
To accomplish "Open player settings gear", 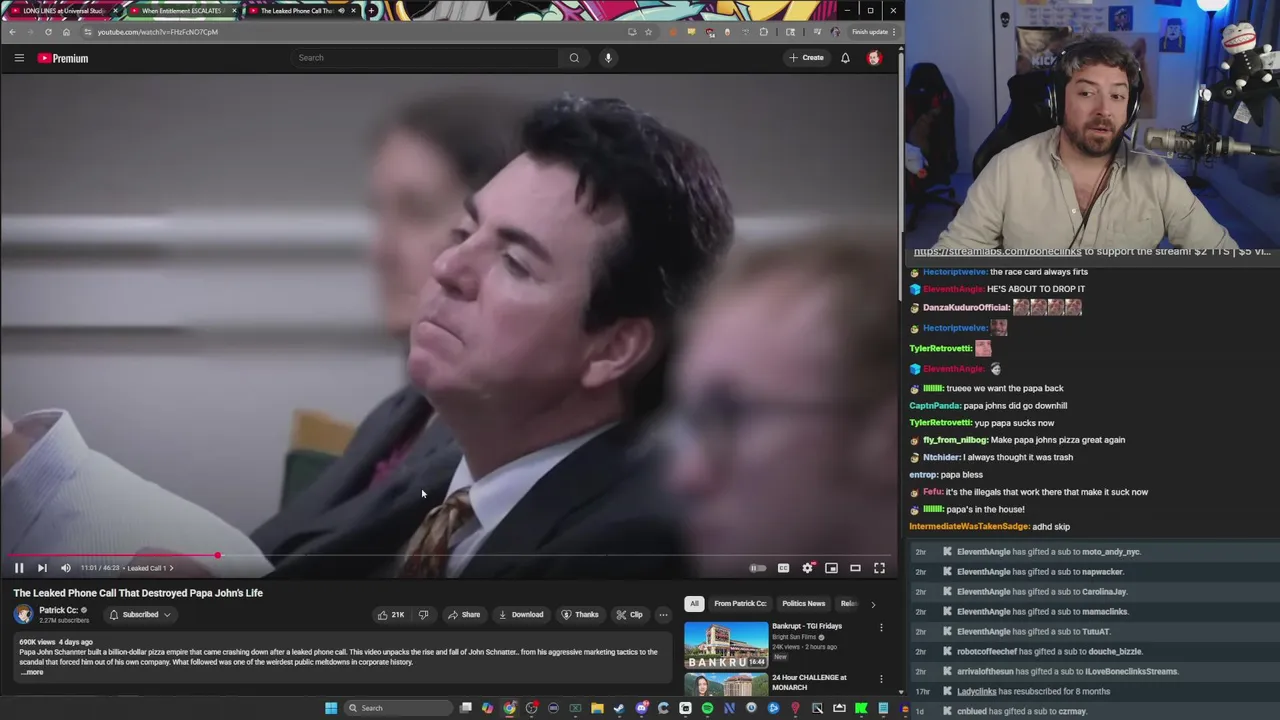I will [x=807, y=568].
